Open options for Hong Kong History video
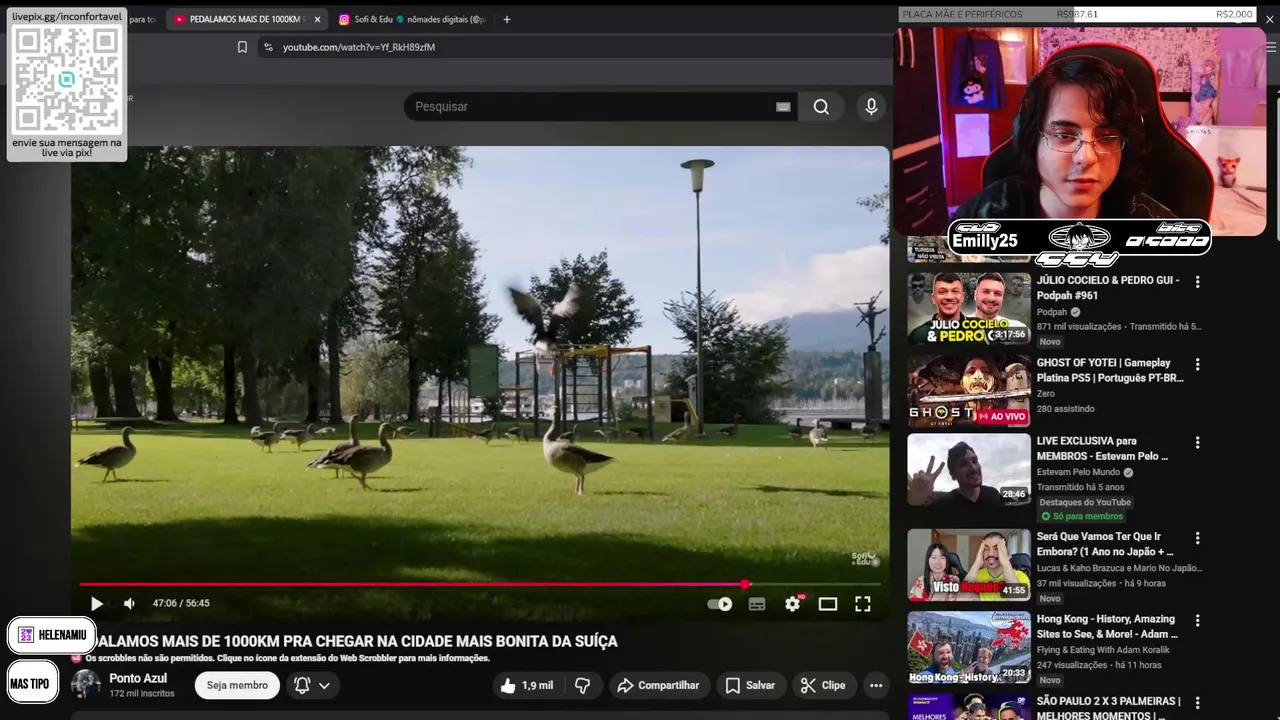Viewport: 1280px width, 720px height. pos(1197,620)
